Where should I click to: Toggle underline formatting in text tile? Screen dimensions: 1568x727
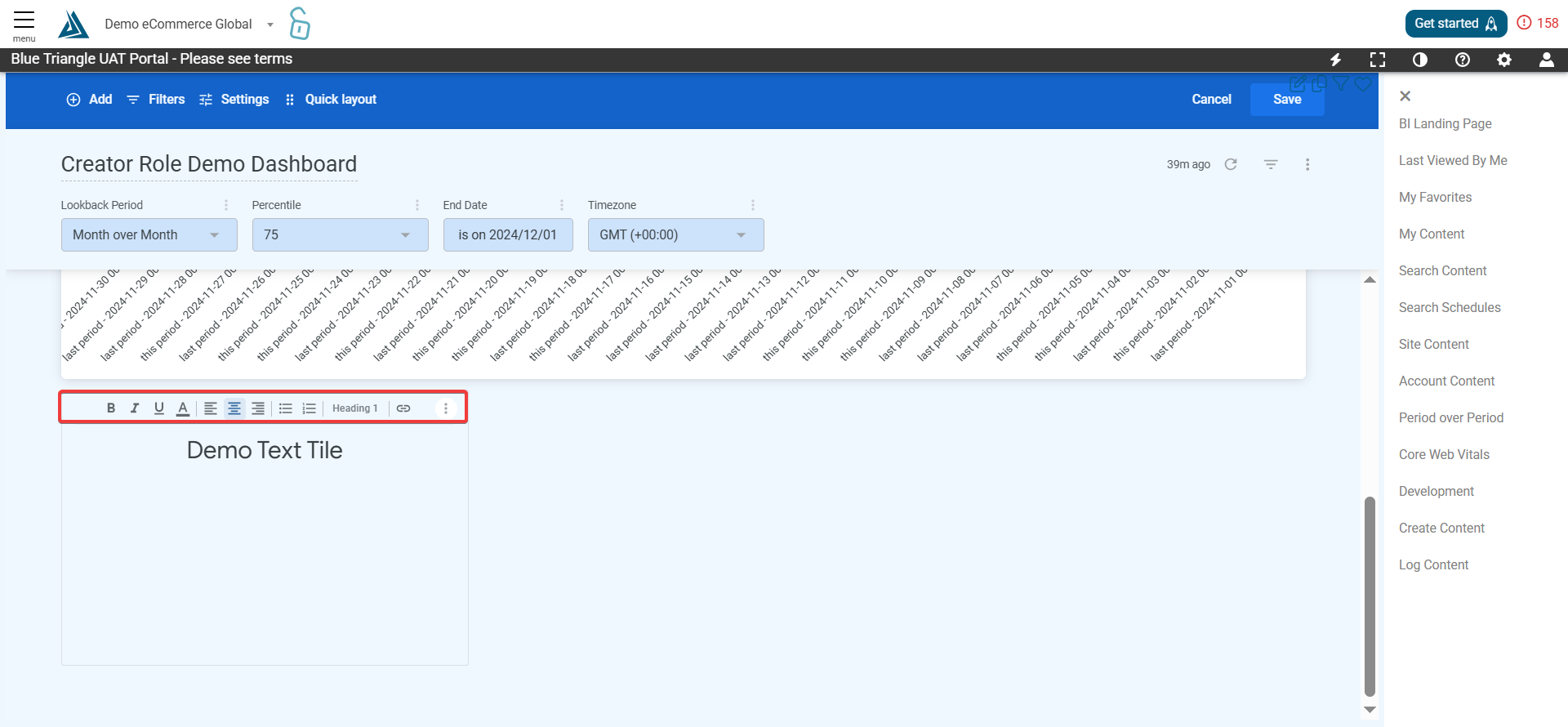pos(159,408)
